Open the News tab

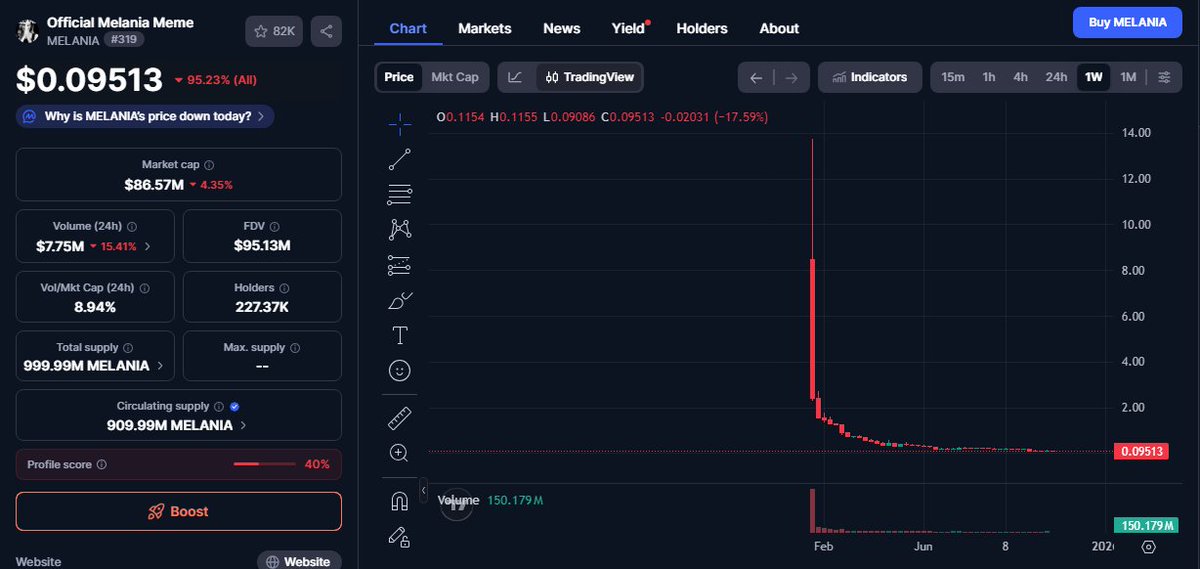(x=562, y=28)
